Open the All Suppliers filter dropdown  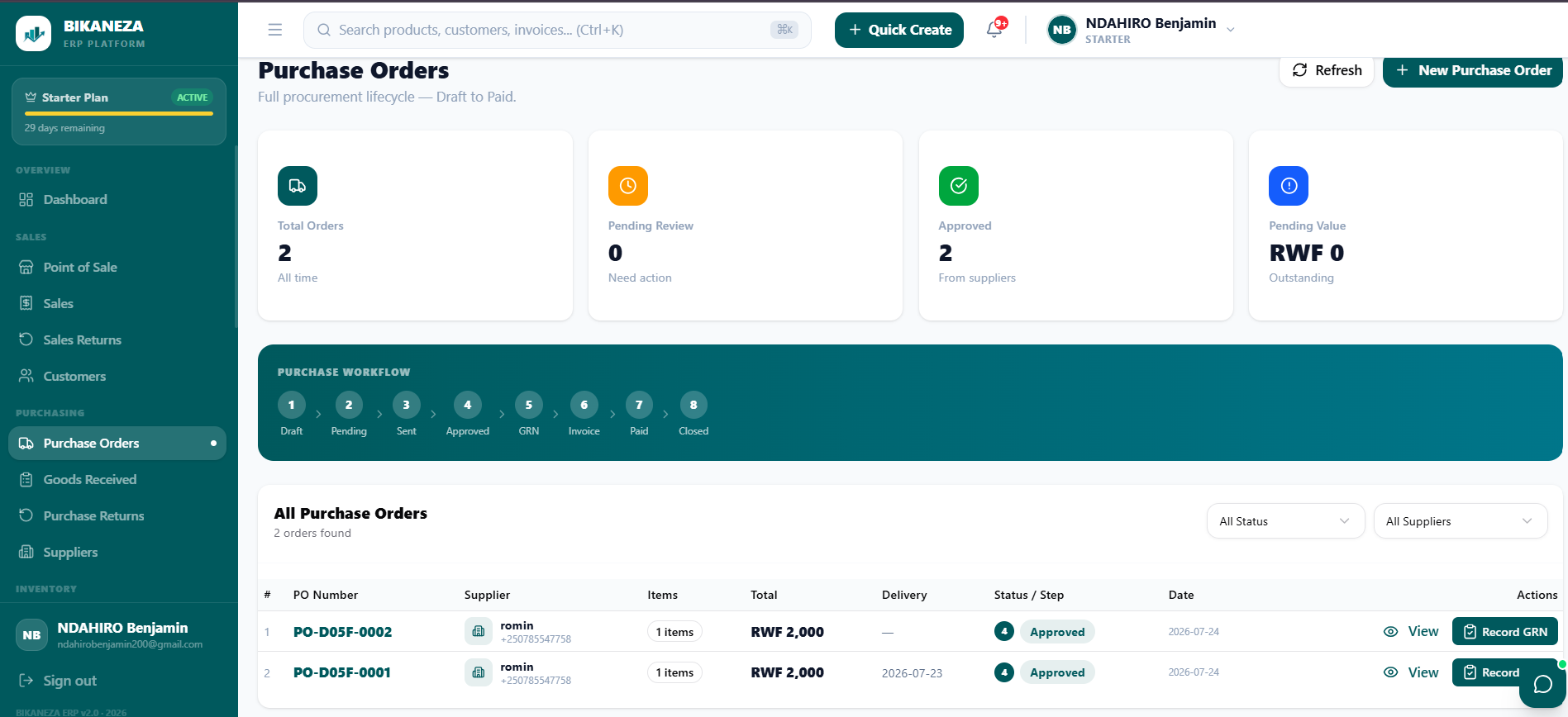point(1461,521)
